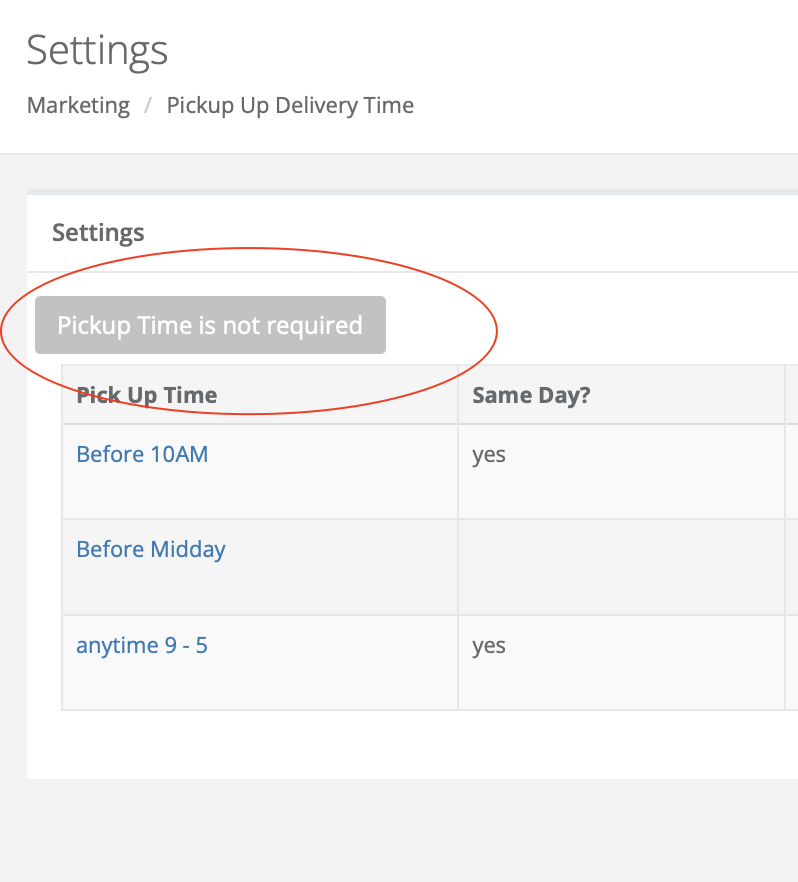This screenshot has height=882, width=798.
Task: Click the 'Same Day?' column header
Action: pos(531,395)
